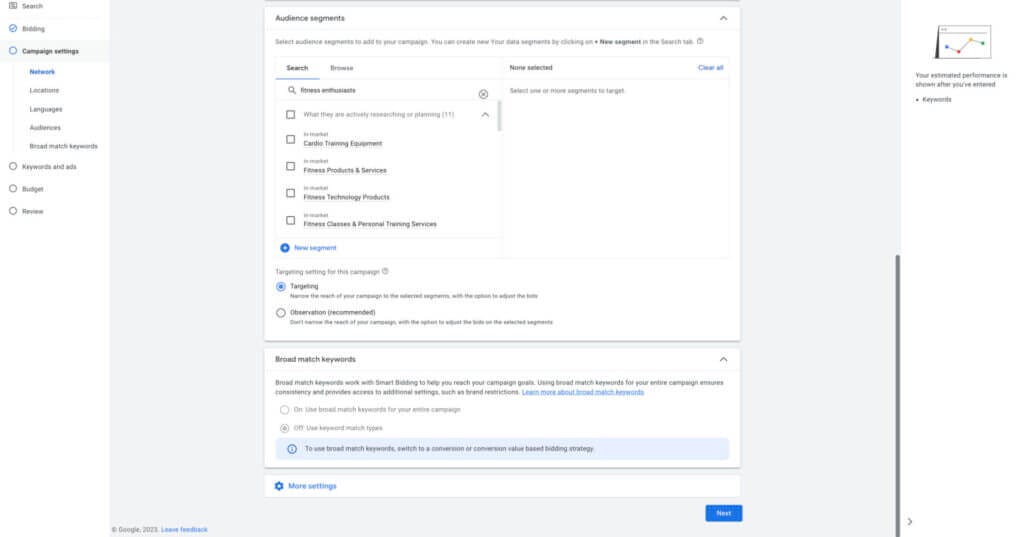This screenshot has width=1024, height=537.
Task: Switch to the Browse tab
Action: tap(342, 68)
